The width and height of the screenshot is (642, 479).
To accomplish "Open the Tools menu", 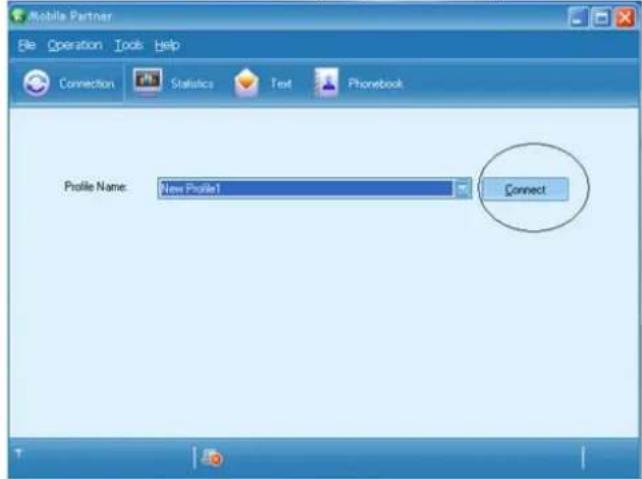I will [129, 45].
